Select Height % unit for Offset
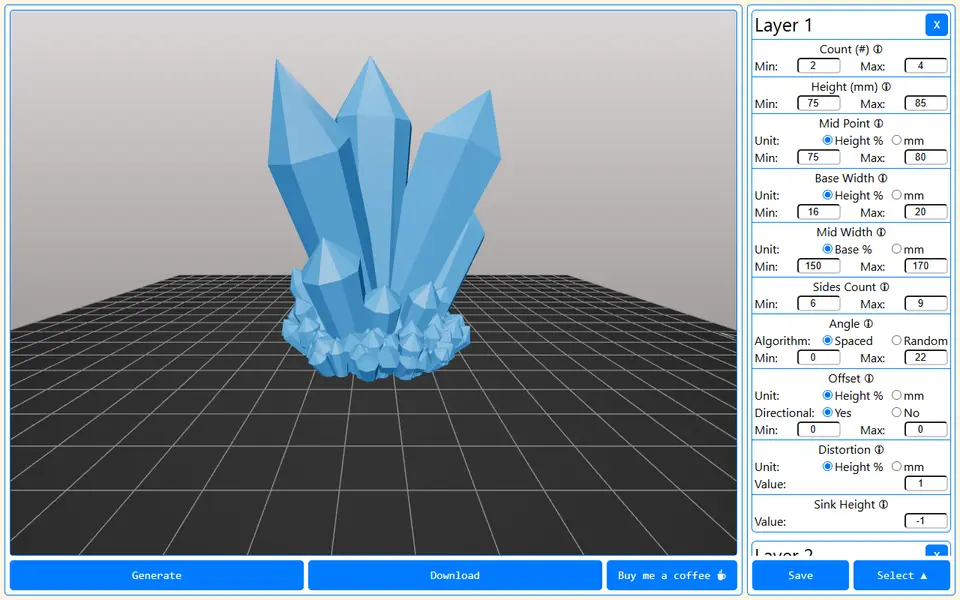Screen dimensions: 960x600 coord(827,395)
